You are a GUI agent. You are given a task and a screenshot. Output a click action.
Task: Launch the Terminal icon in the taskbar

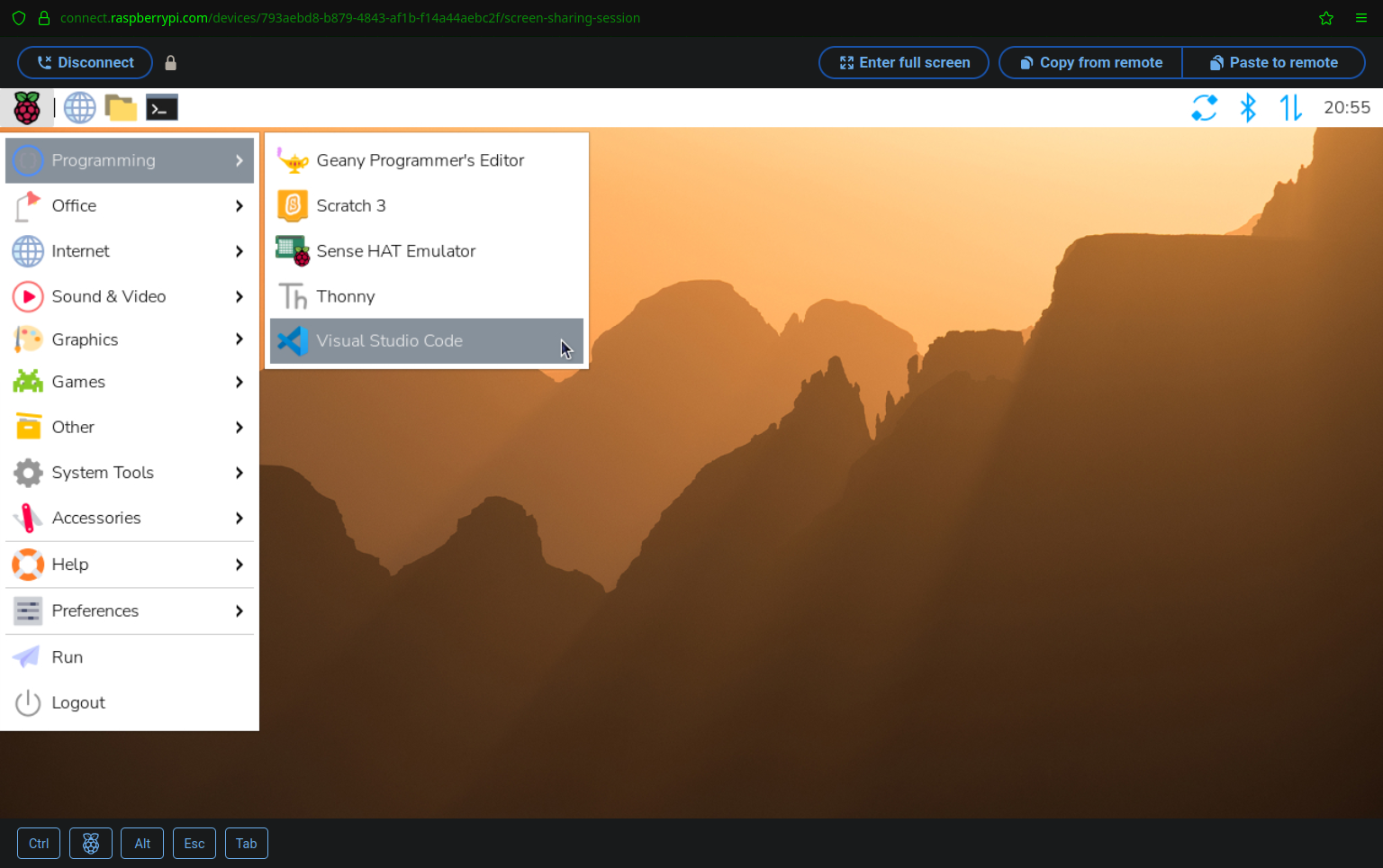click(162, 108)
